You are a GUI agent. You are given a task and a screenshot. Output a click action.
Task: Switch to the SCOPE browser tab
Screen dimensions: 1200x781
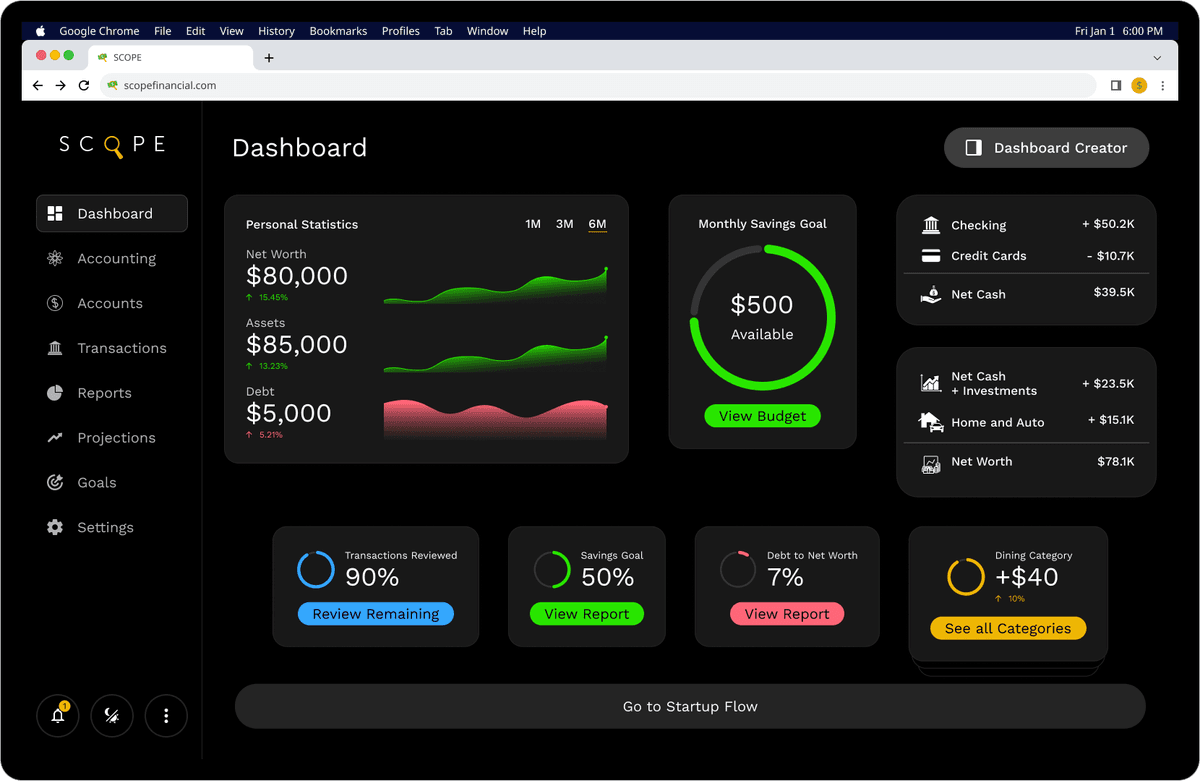pyautogui.click(x=160, y=57)
